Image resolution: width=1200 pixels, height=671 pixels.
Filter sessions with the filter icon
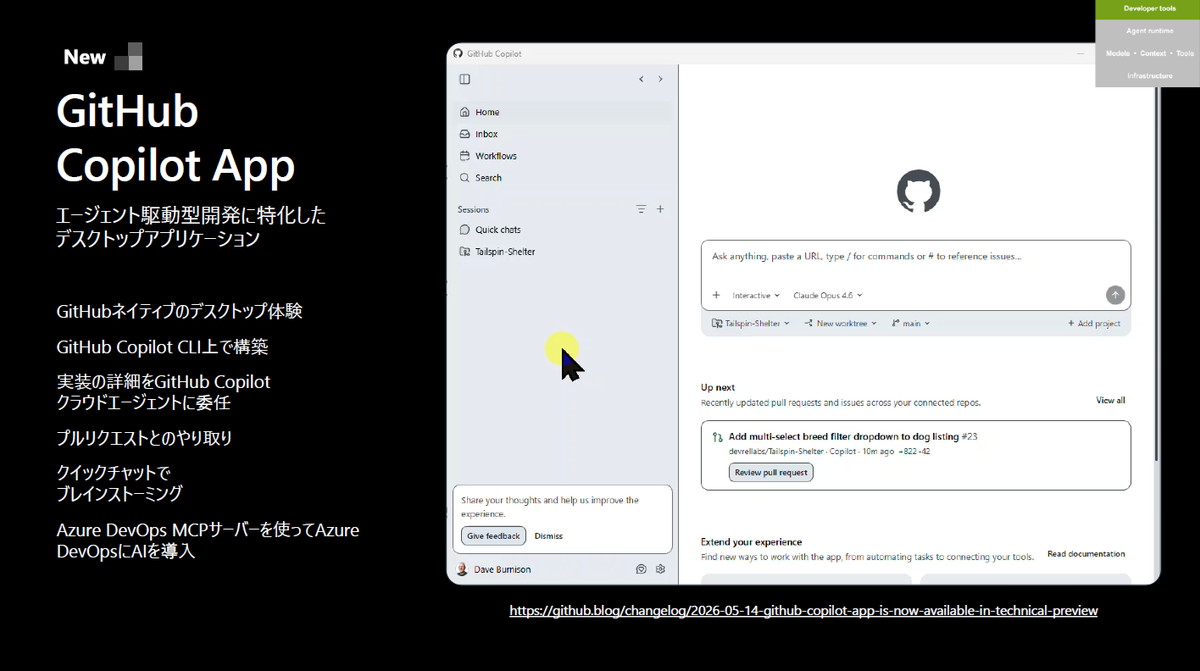click(x=641, y=209)
